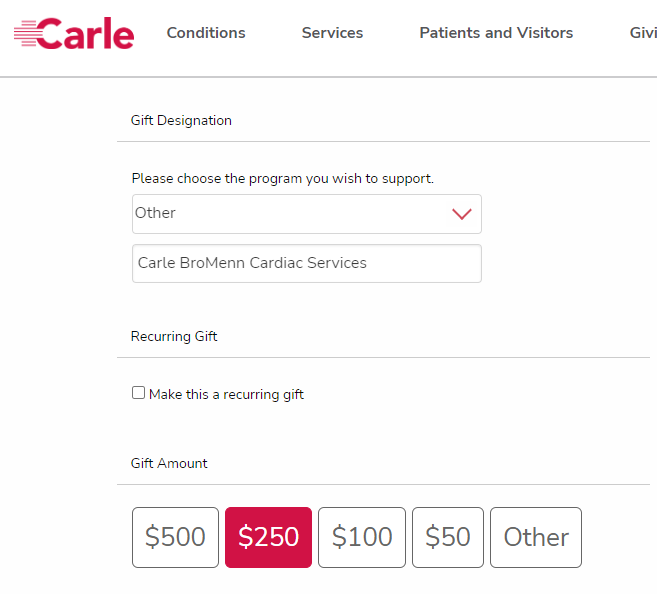Click the red chevron in program dropdown

pos(461,214)
